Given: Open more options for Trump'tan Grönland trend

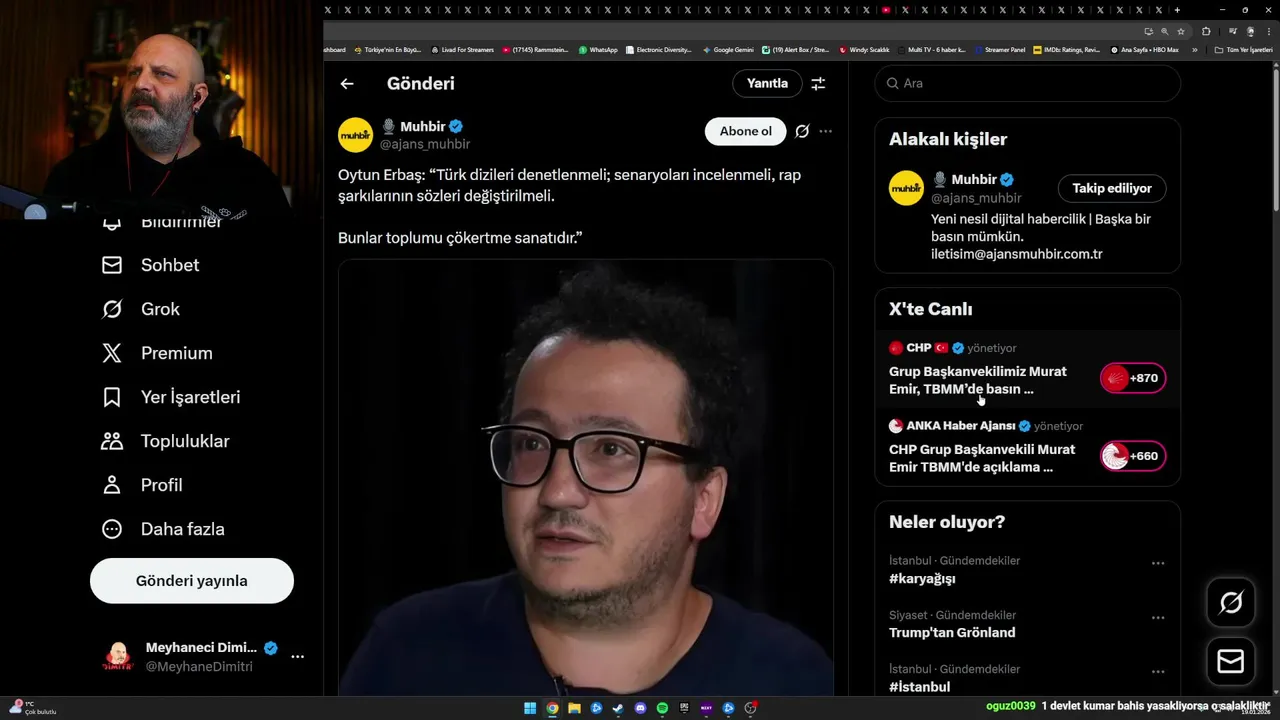Looking at the screenshot, I should coord(1158,617).
